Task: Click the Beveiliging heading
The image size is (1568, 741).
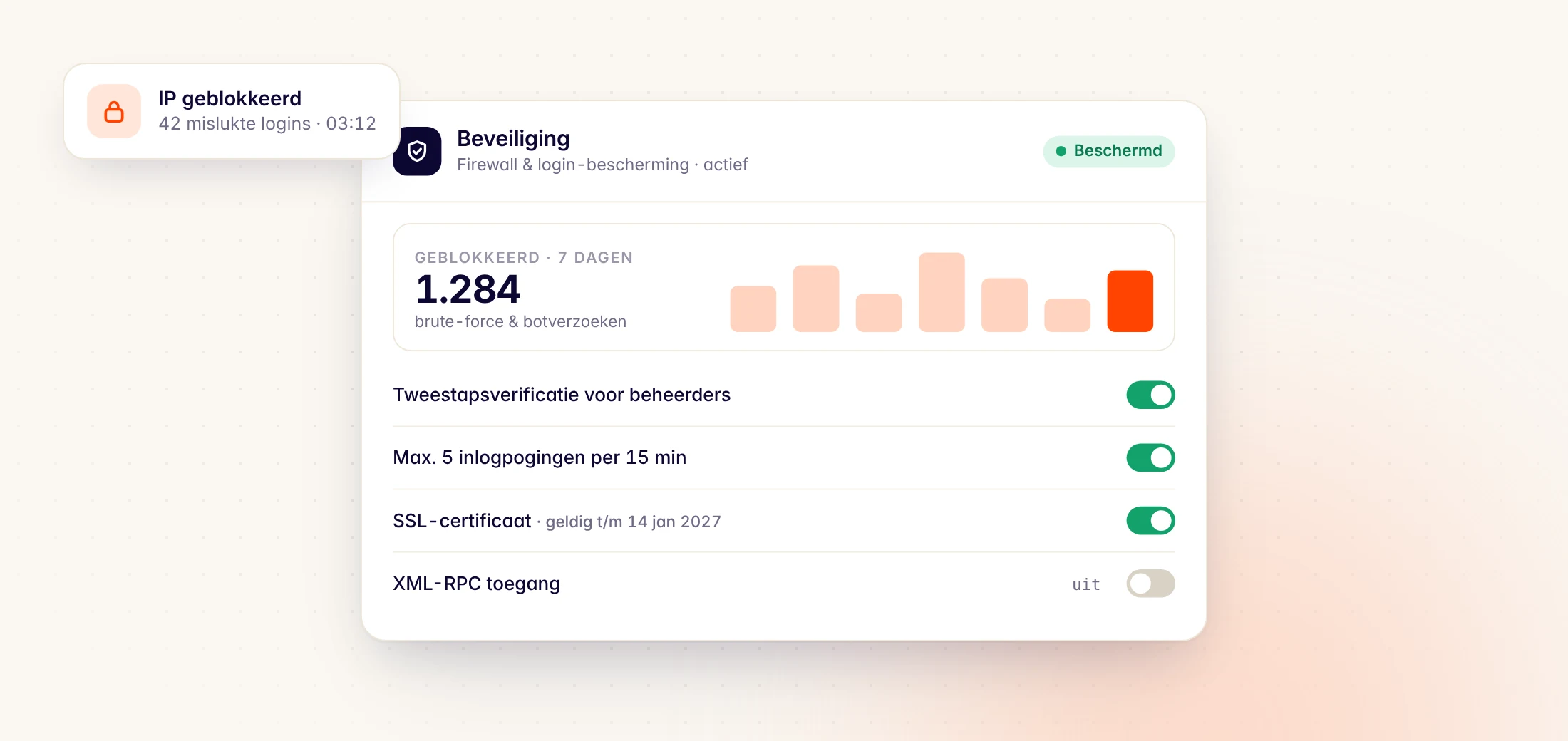Action: [513, 138]
